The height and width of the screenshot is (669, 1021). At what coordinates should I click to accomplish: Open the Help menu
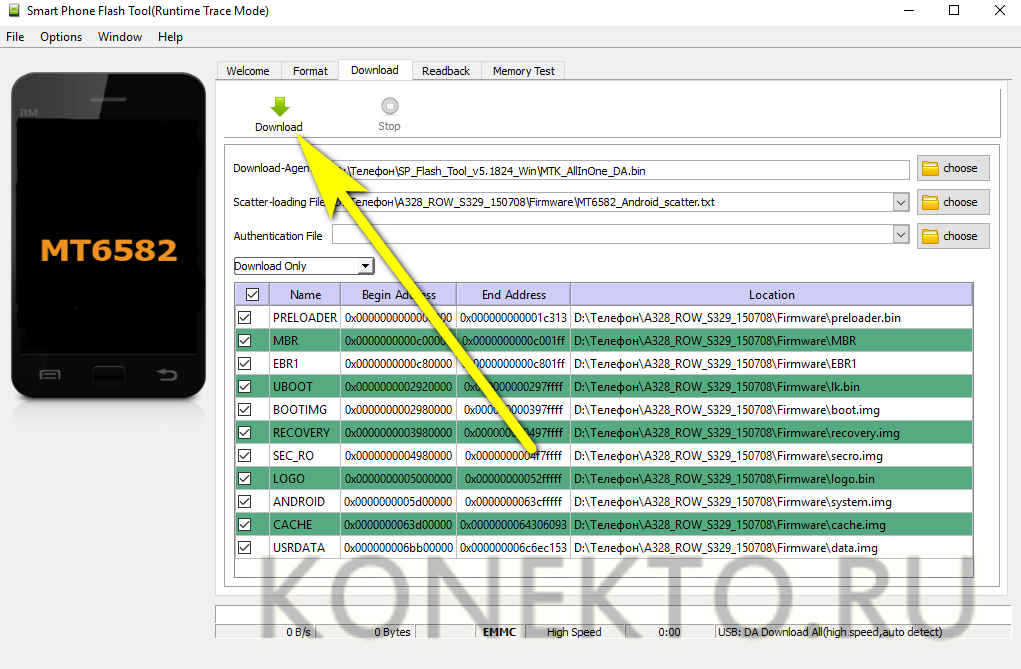170,37
